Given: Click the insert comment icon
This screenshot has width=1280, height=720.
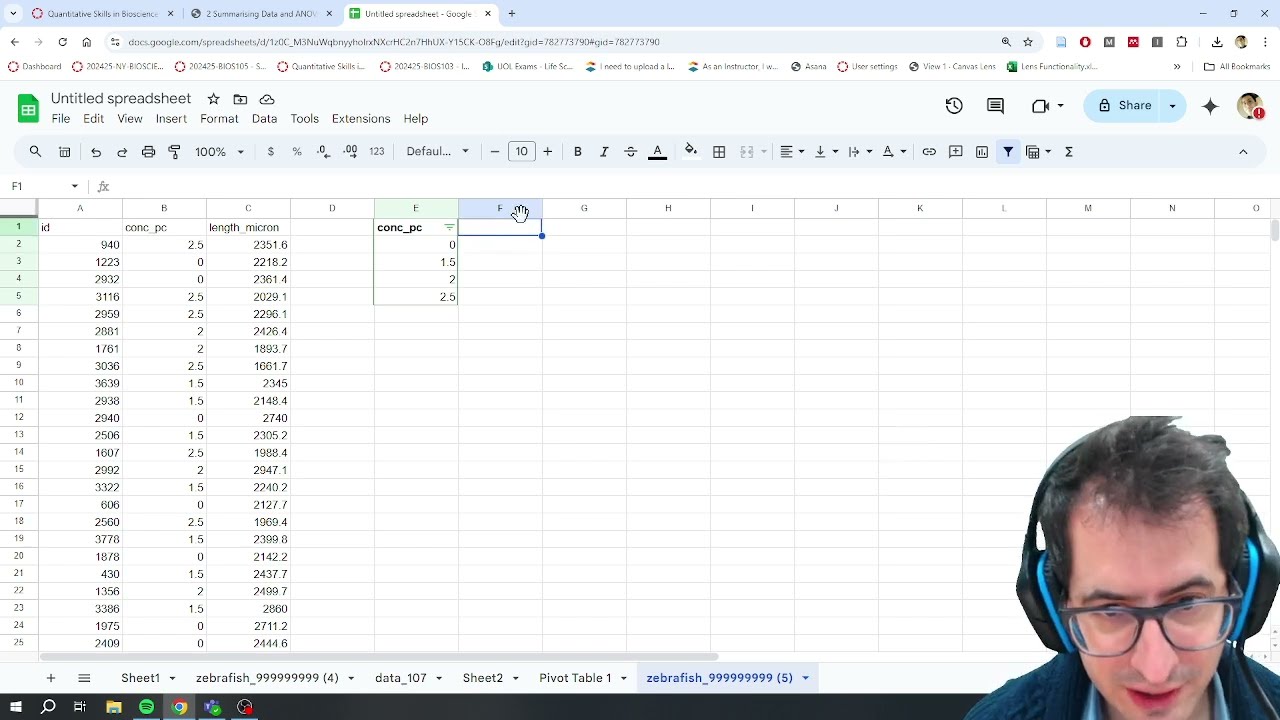Looking at the screenshot, I should pyautogui.click(x=956, y=152).
